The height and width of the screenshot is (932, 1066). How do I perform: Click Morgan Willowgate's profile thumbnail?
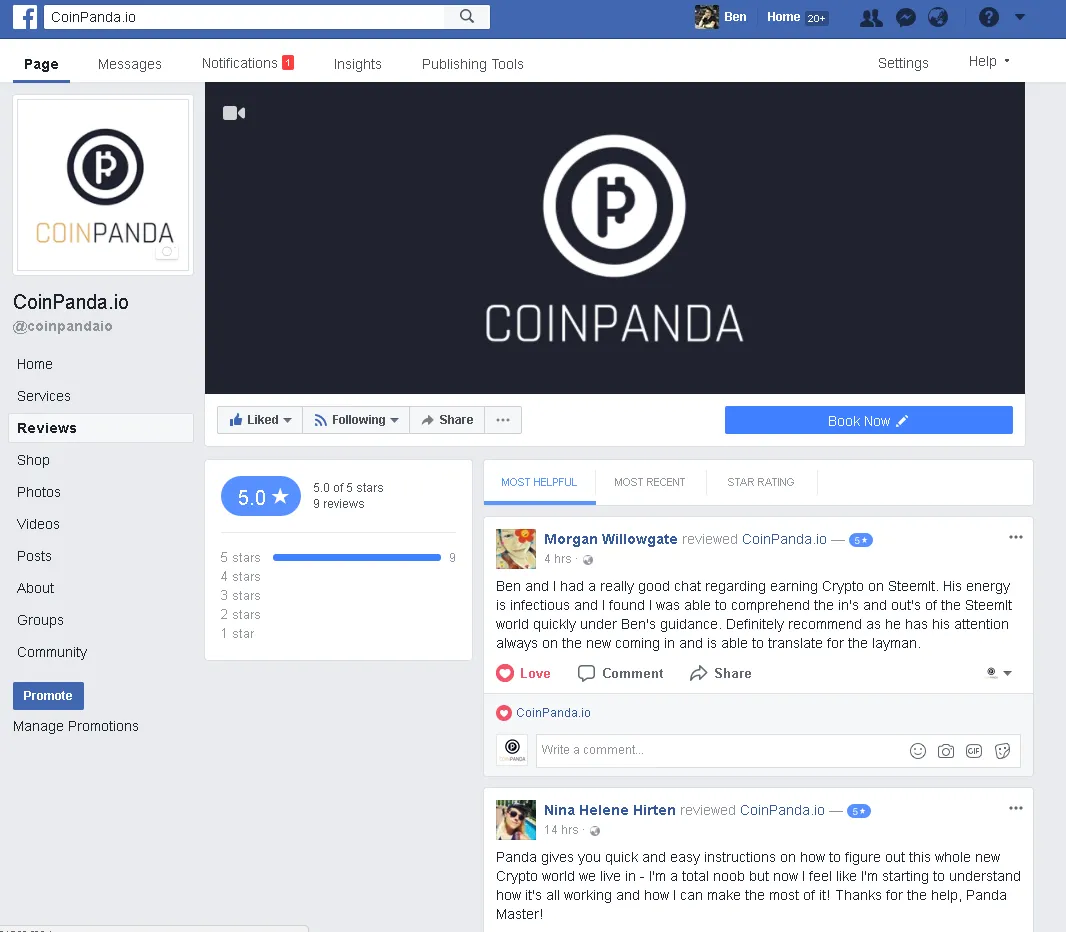516,549
